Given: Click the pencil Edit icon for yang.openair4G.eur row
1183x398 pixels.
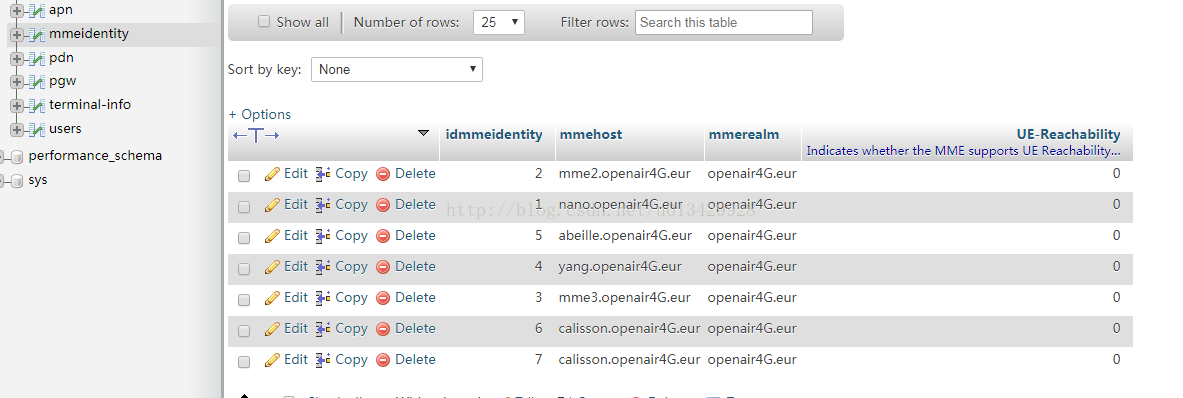Looking at the screenshot, I should pyautogui.click(x=272, y=267).
